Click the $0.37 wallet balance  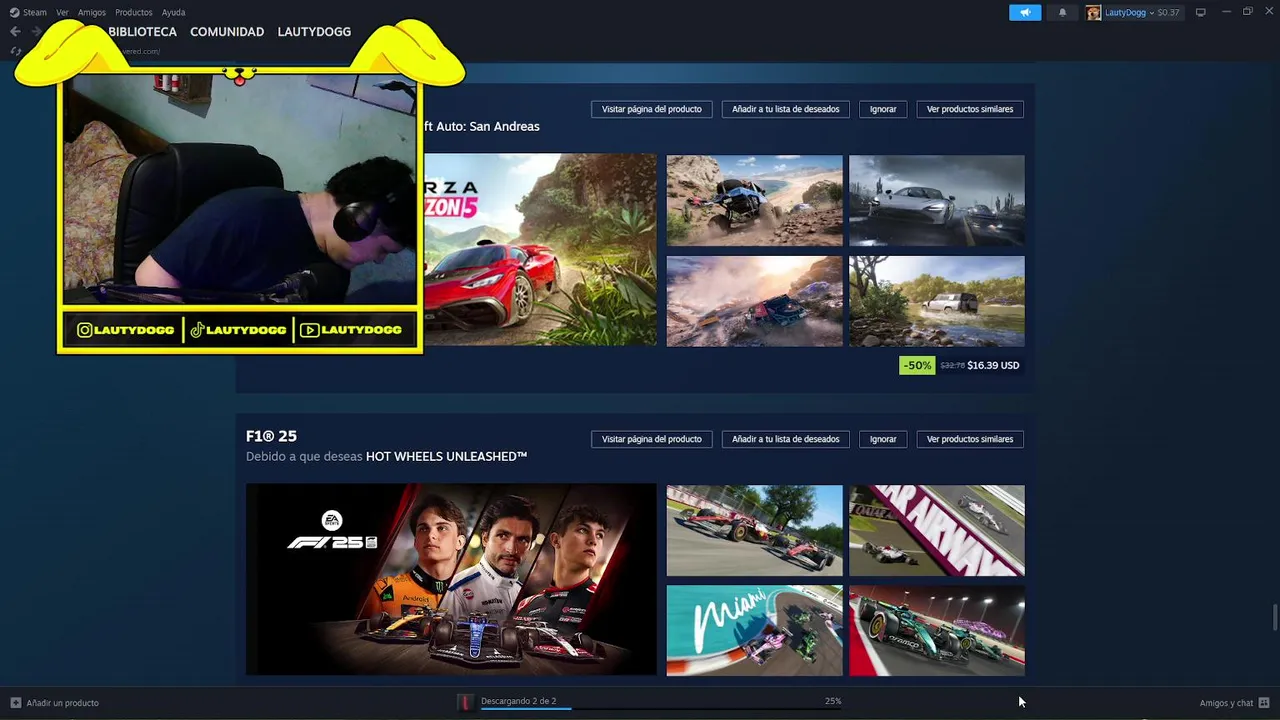tap(1168, 12)
